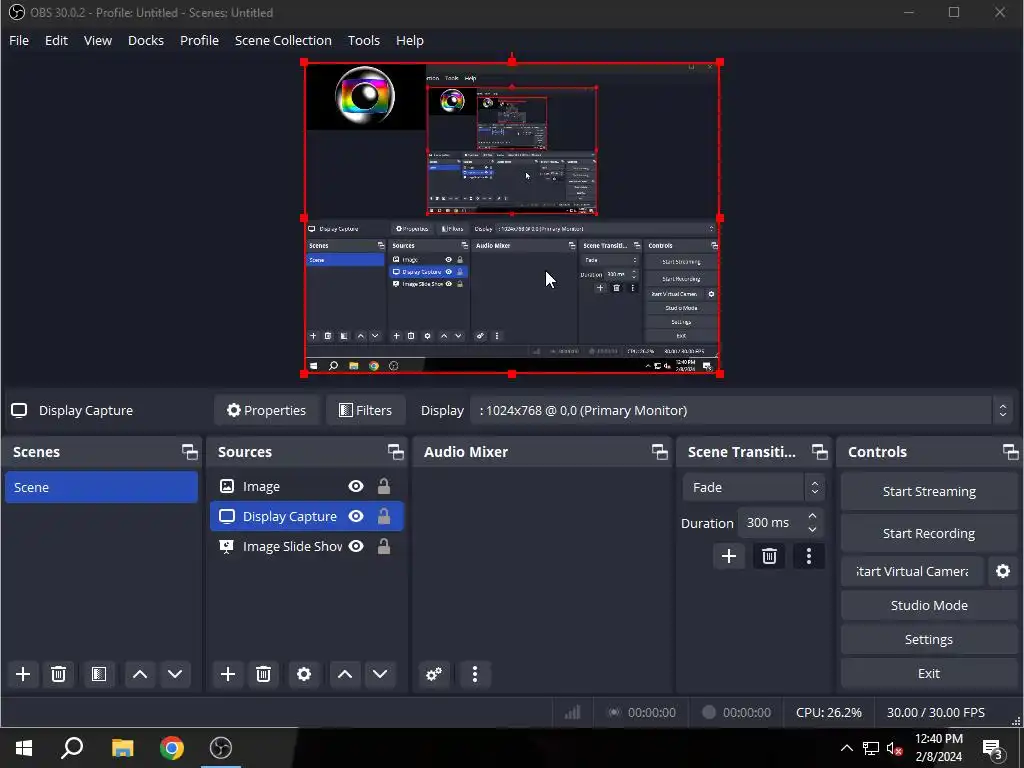This screenshot has height=768, width=1024.
Task: Show hidden tray icons chevron
Action: tap(846, 748)
